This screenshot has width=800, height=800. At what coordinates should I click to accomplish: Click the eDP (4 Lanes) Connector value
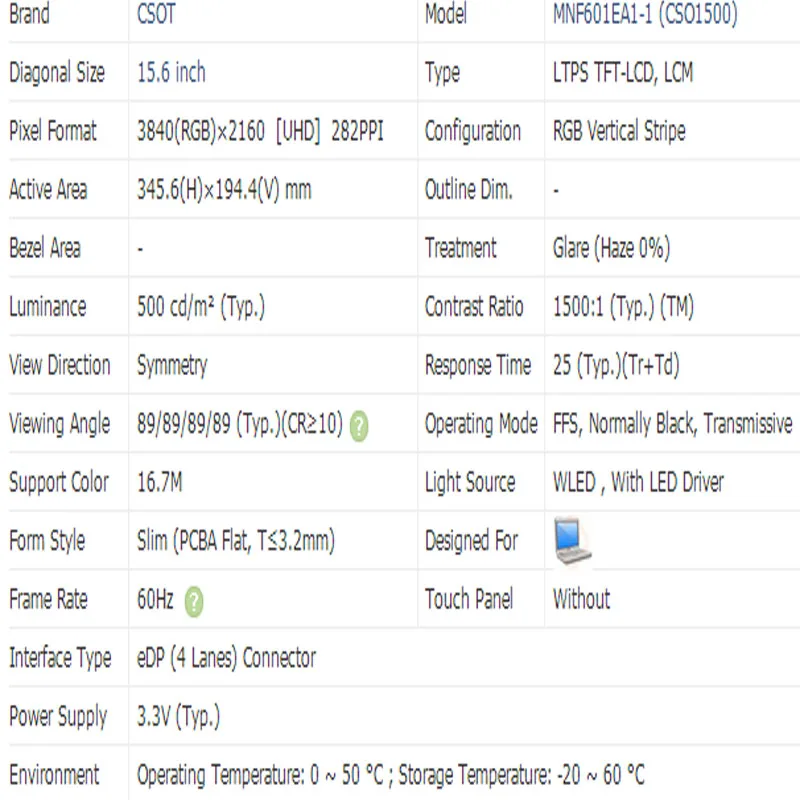[x=226, y=658]
